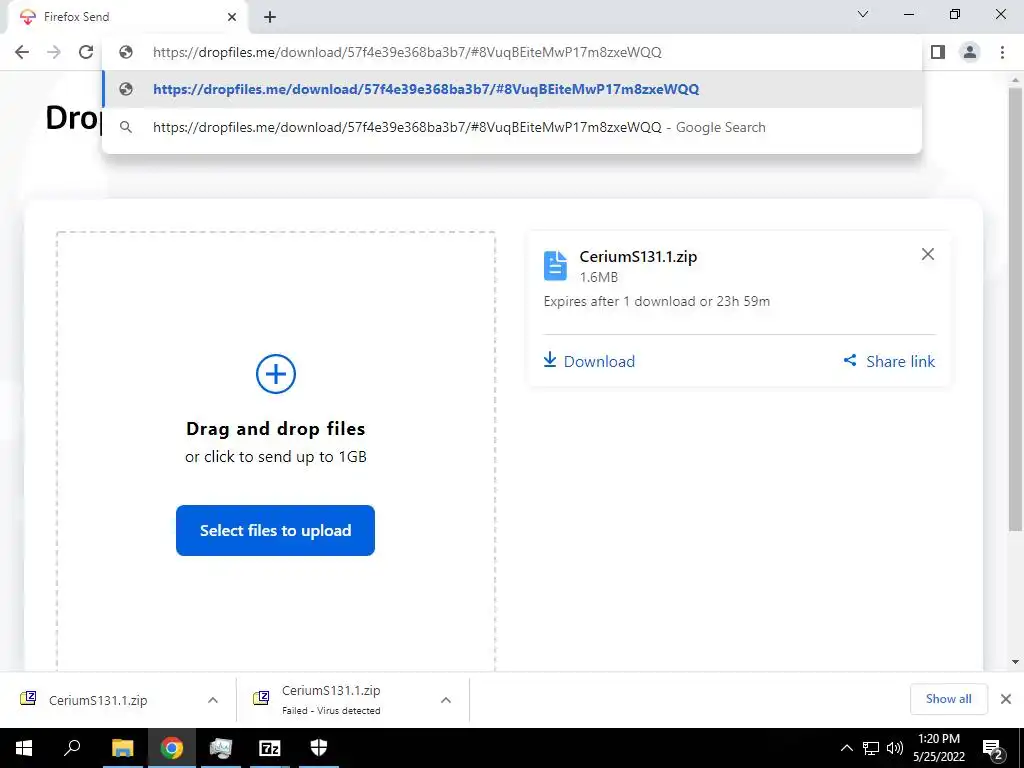Click Show all downloads button
This screenshot has width=1024, height=768.
948,699
